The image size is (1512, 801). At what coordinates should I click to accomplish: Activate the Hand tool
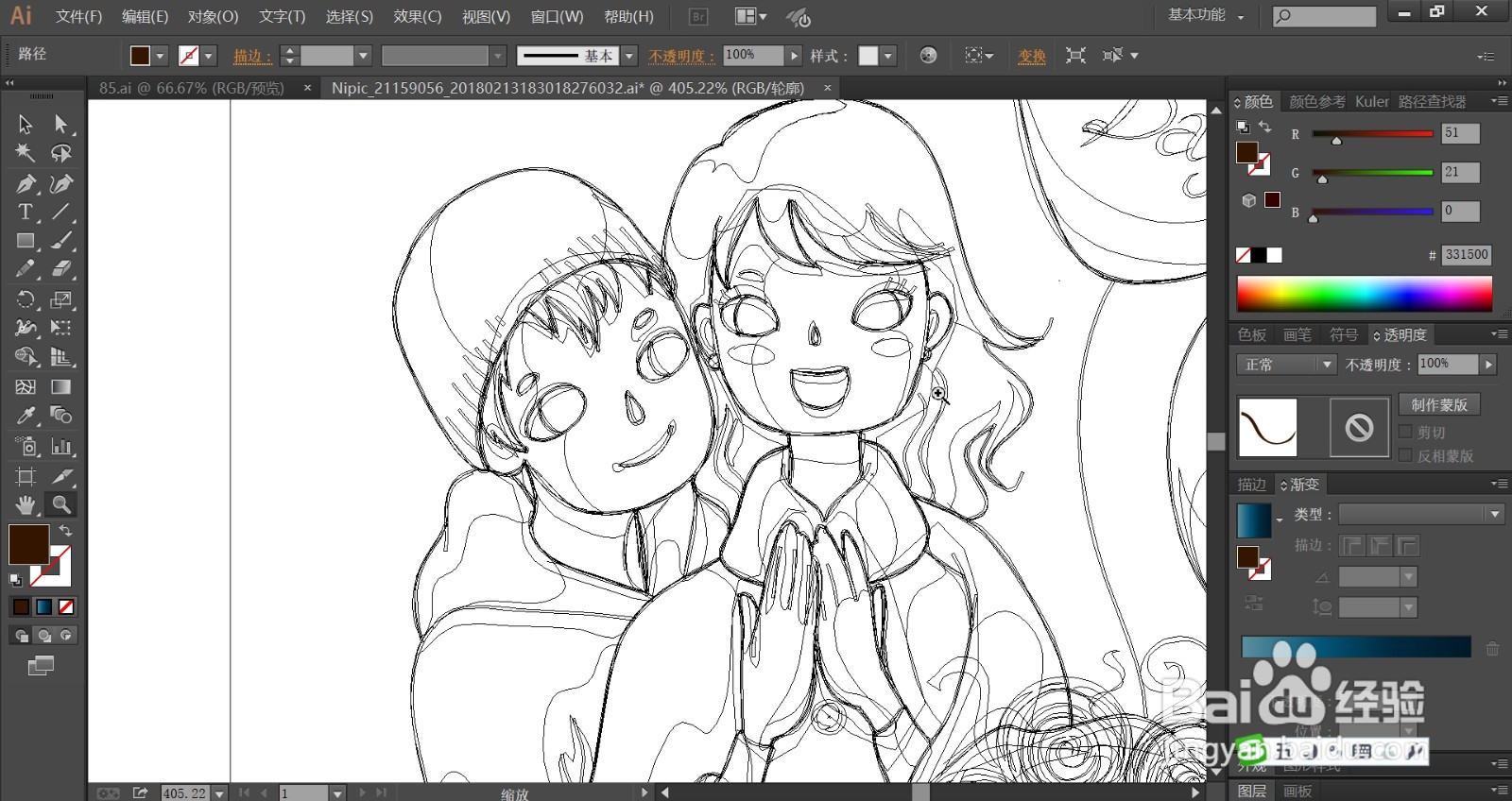26,504
